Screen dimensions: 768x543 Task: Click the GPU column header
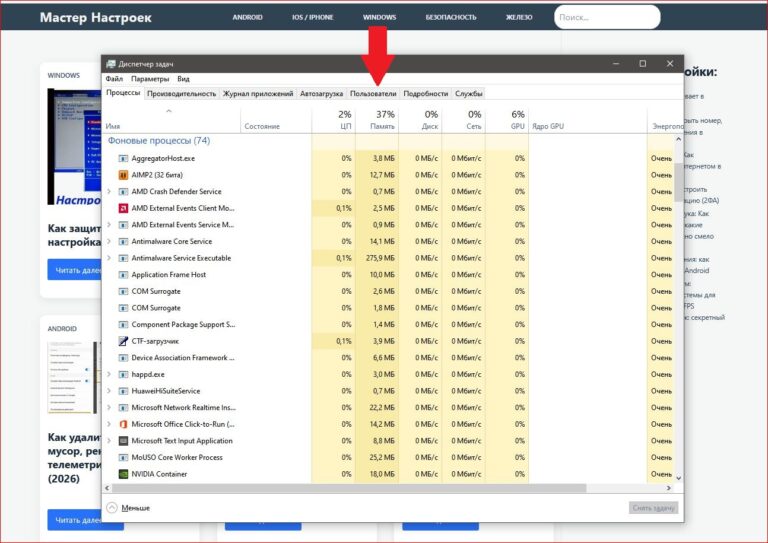(507, 120)
